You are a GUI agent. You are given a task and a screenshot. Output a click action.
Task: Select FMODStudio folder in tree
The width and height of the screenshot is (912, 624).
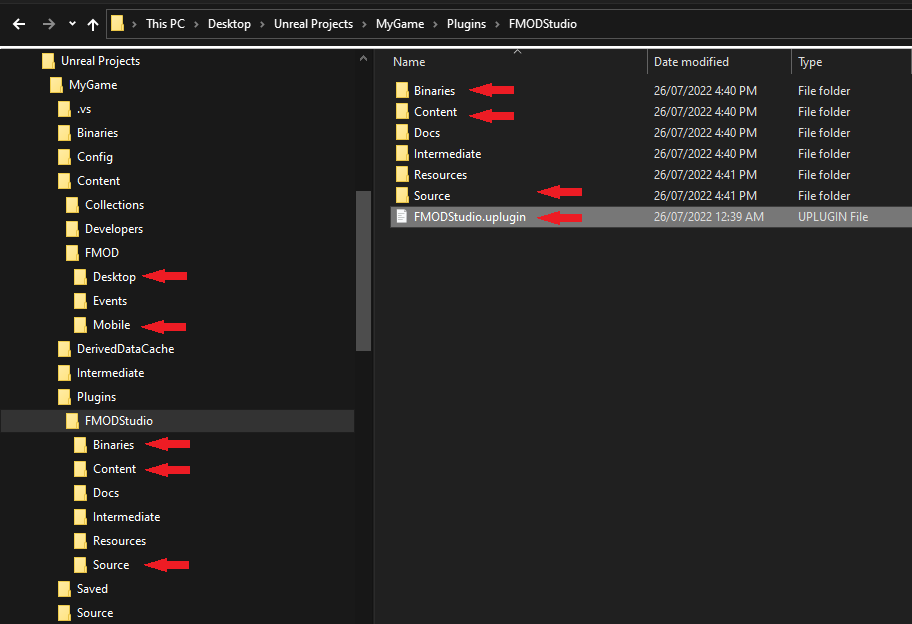tap(119, 420)
